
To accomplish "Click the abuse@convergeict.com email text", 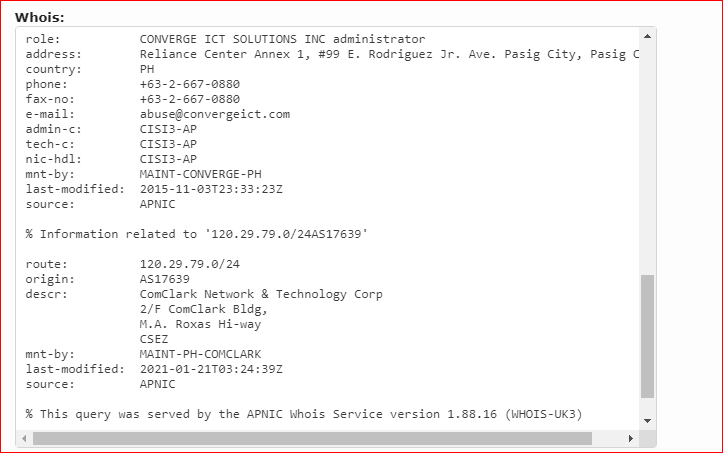I will click(x=215, y=114).
